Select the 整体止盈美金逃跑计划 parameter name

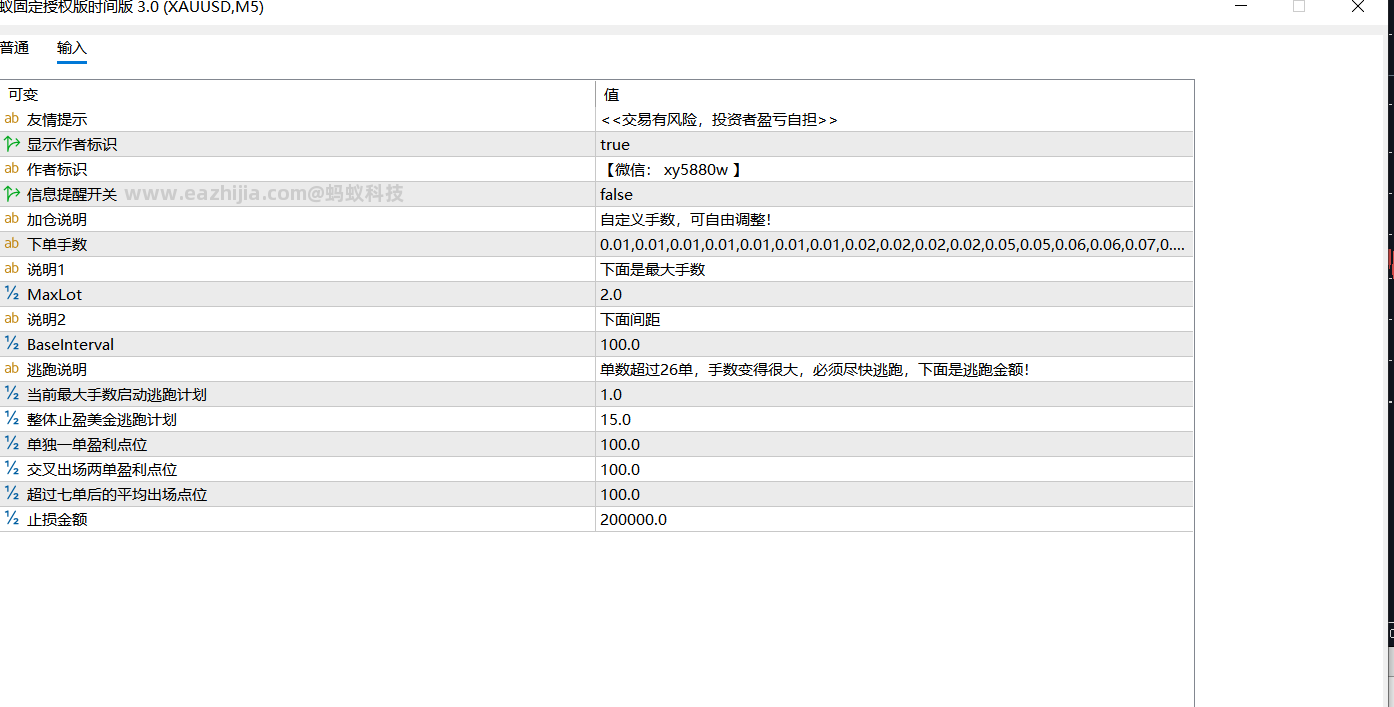(102, 419)
